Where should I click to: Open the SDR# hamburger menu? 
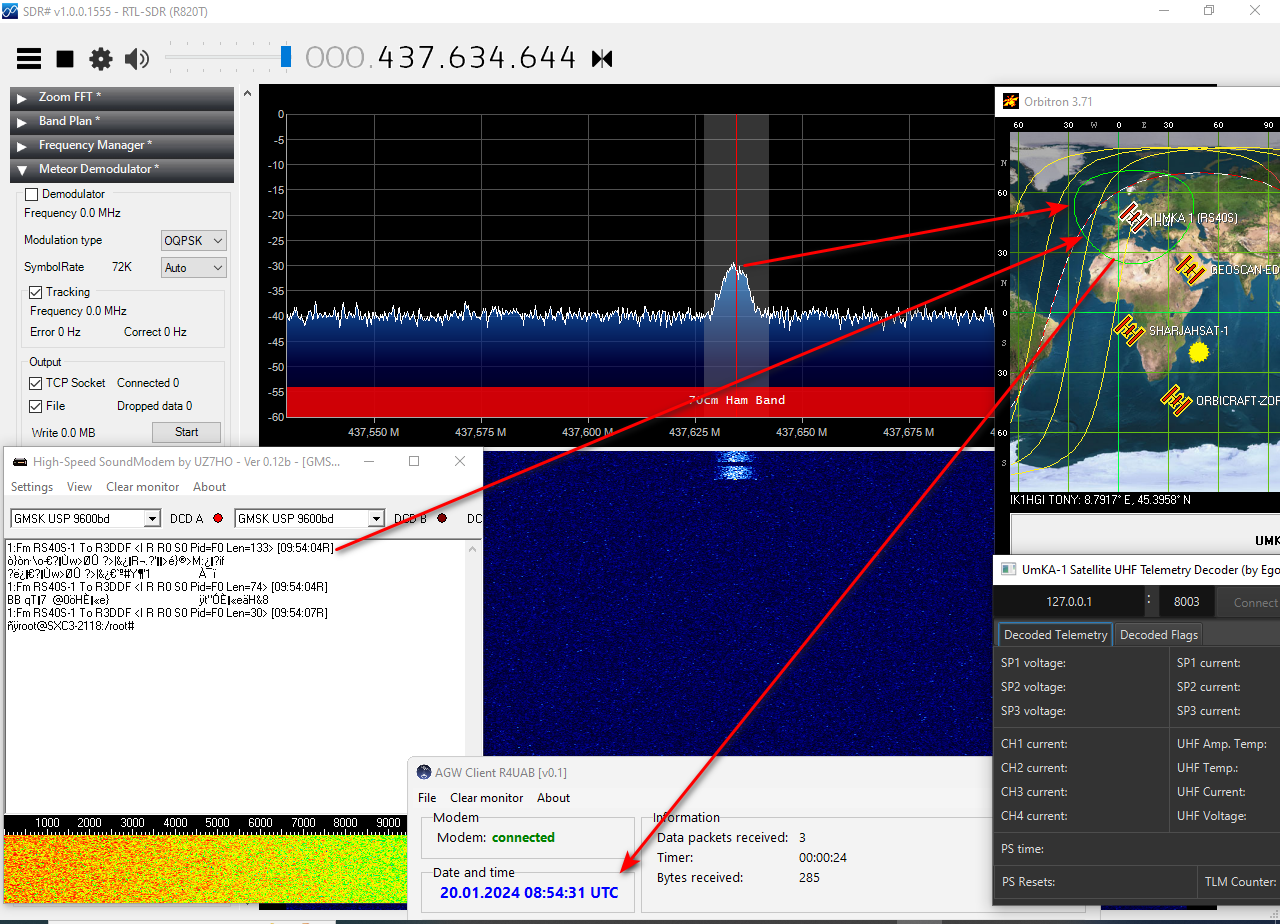point(29,59)
